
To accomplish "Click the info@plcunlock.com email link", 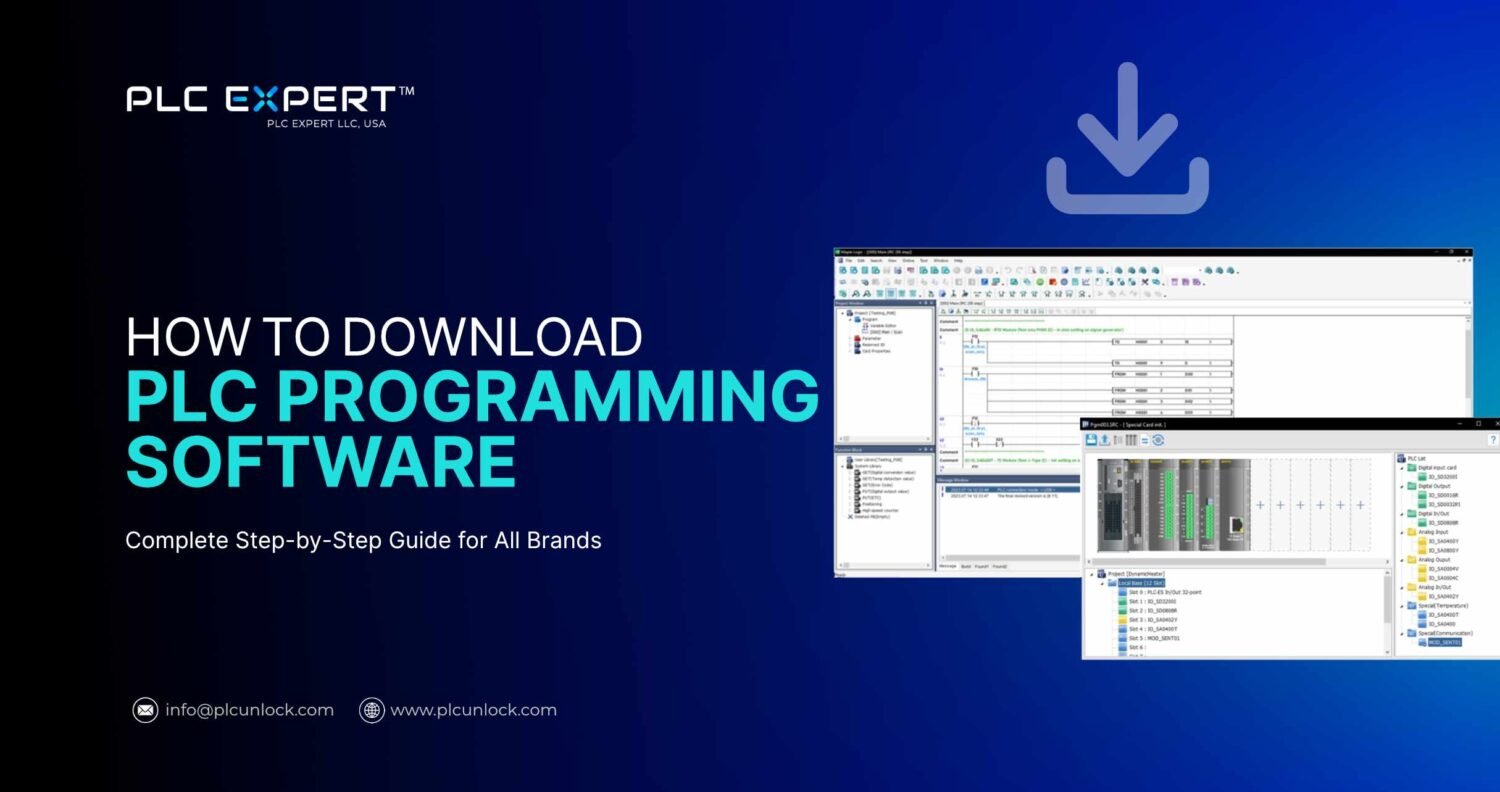I will pos(249,710).
